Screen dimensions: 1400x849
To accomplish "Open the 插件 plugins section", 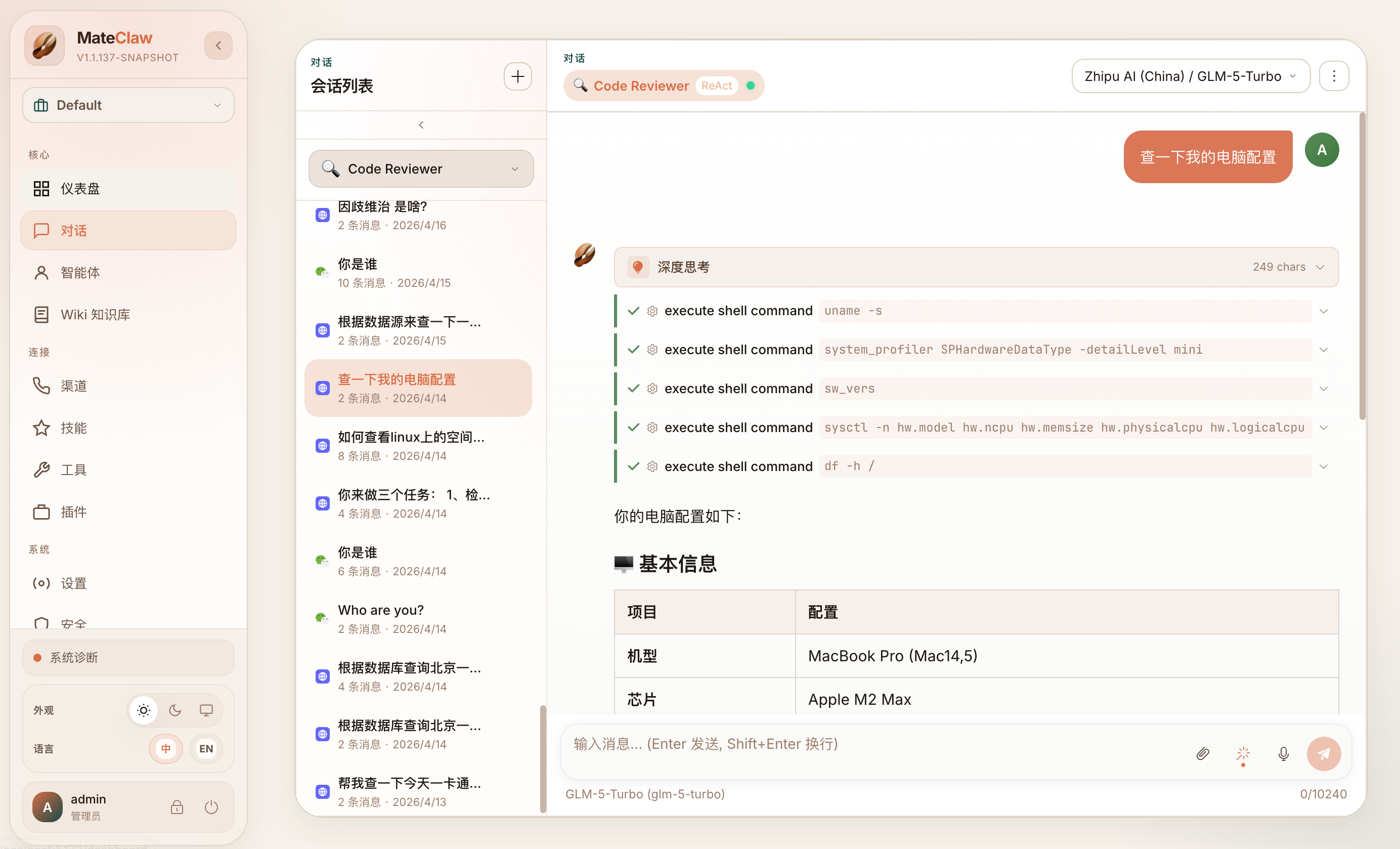I will pyautogui.click(x=73, y=512).
